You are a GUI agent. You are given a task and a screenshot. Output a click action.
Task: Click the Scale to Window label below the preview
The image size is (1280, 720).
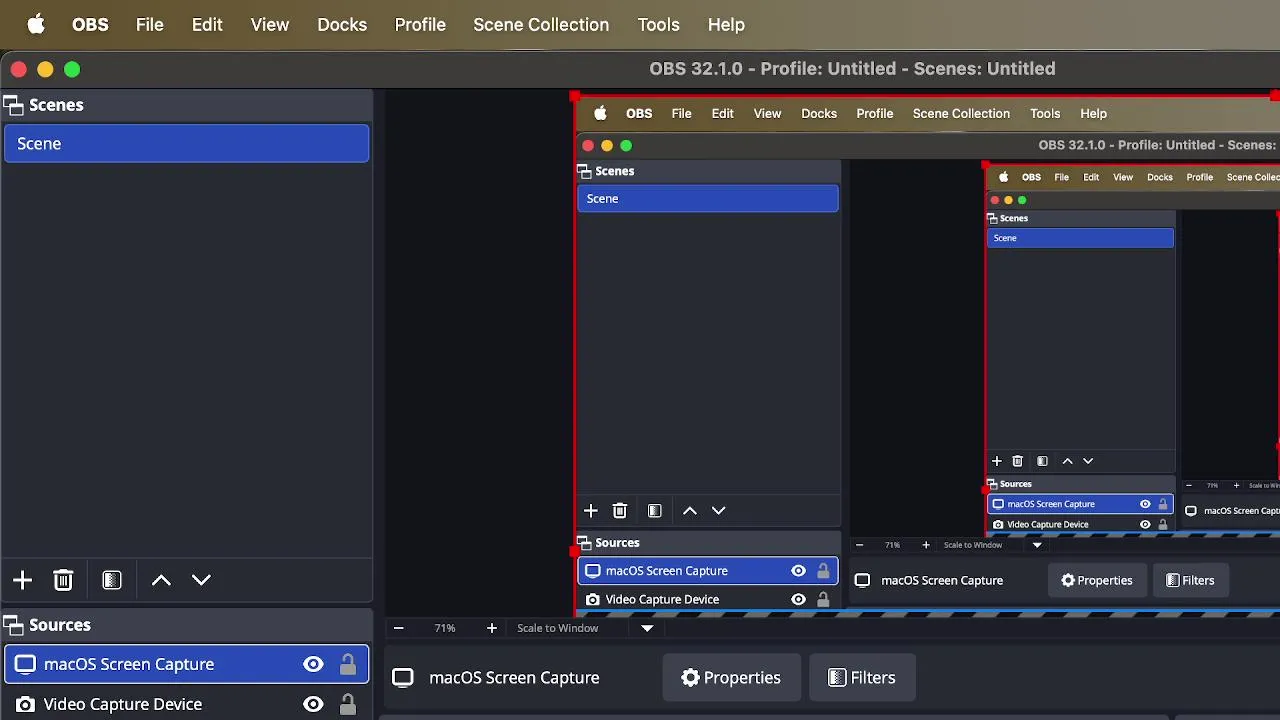pos(558,628)
